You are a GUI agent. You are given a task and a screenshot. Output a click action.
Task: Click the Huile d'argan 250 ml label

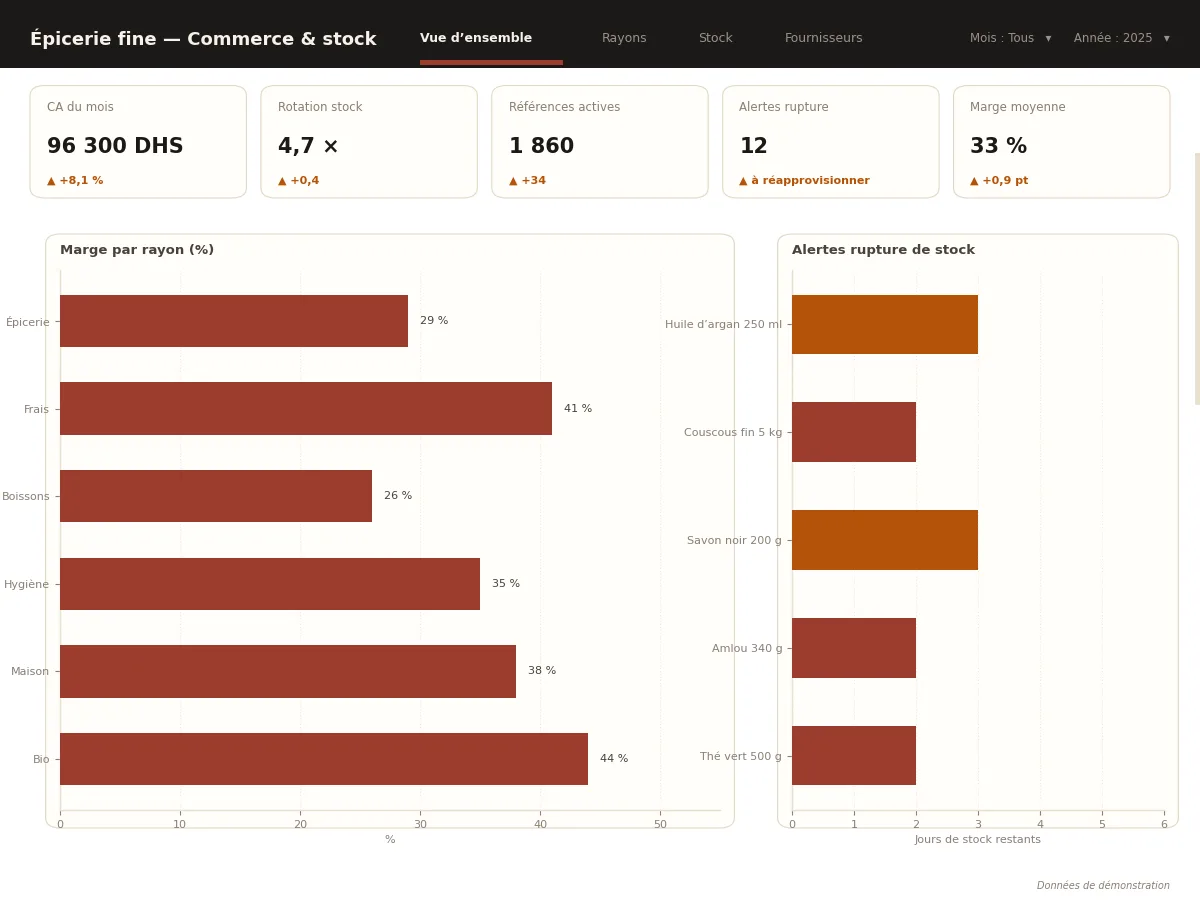point(724,325)
